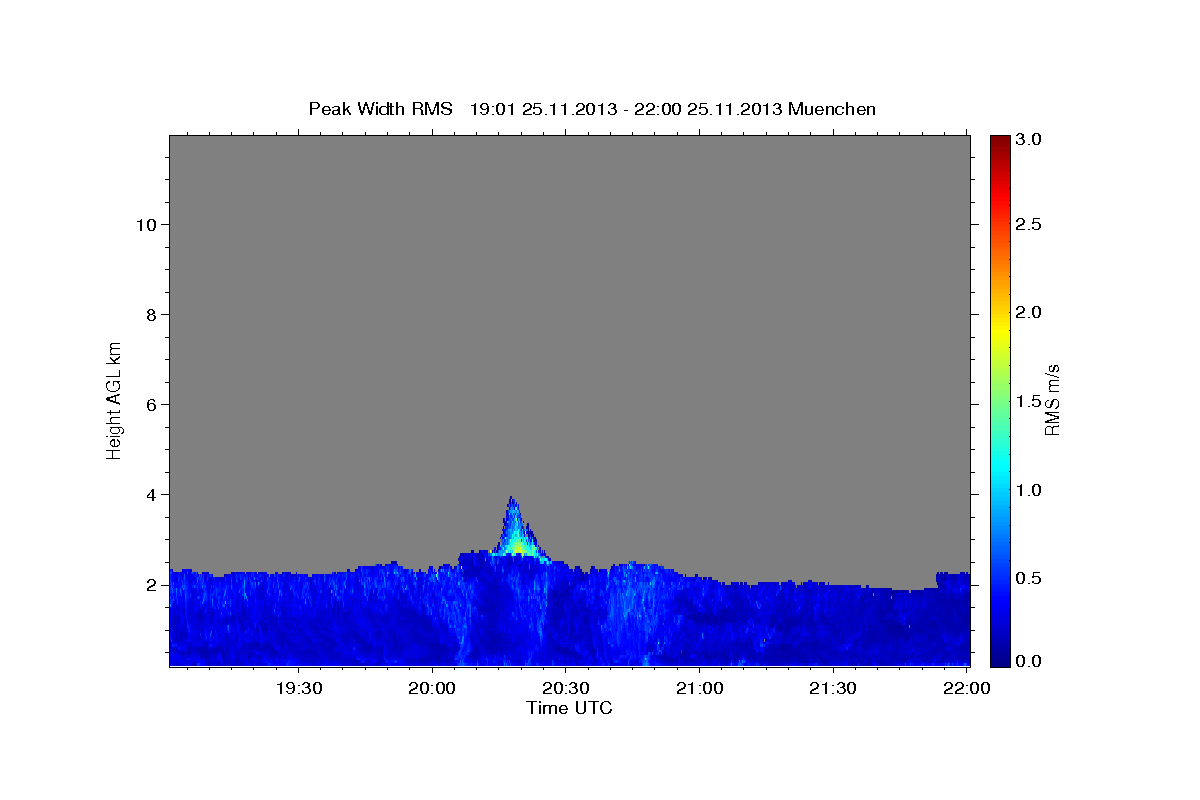Click the colorbar value 2.0
The image size is (1200, 800).
tap(1029, 313)
